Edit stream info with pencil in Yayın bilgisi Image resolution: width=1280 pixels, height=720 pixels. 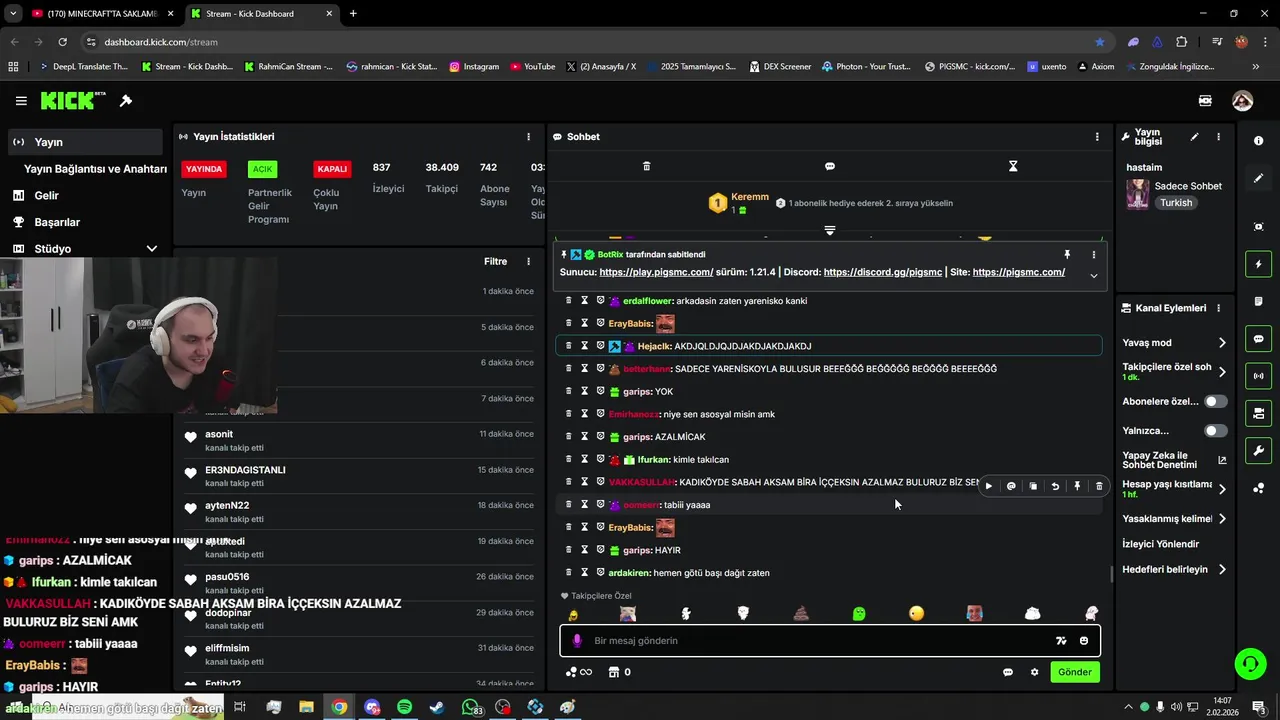1194,137
